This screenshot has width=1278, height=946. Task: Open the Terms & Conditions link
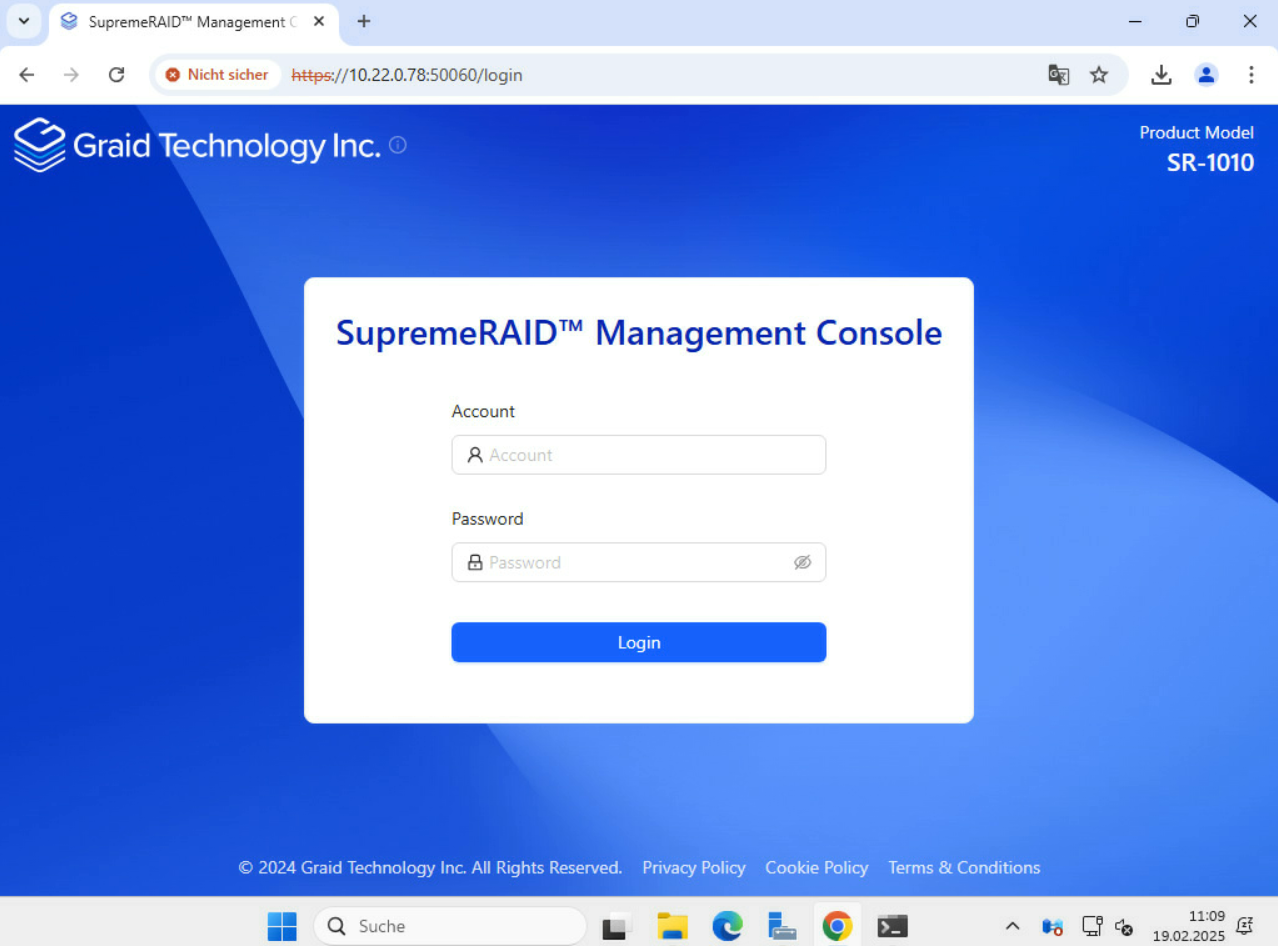point(964,868)
